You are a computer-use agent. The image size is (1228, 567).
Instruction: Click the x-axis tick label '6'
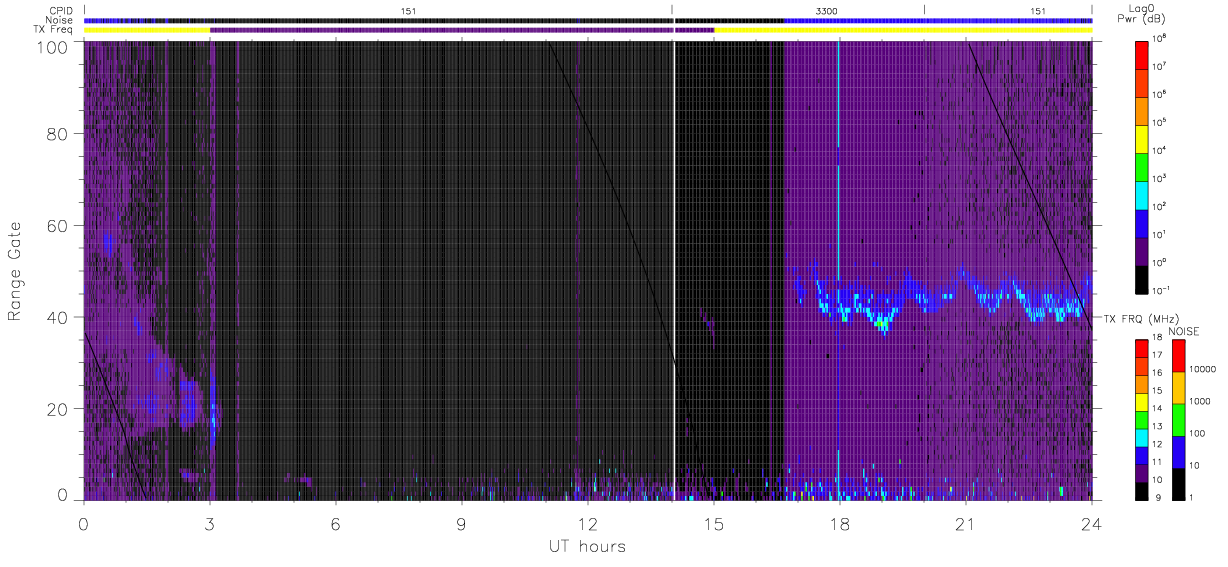pyautogui.click(x=336, y=524)
